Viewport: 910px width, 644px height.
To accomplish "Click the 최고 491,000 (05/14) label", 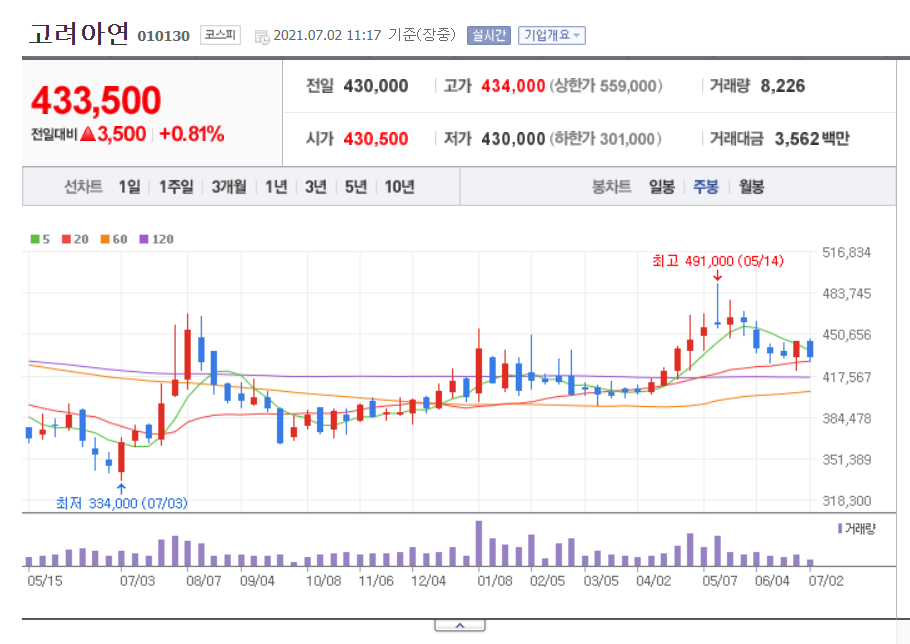I will [717, 261].
